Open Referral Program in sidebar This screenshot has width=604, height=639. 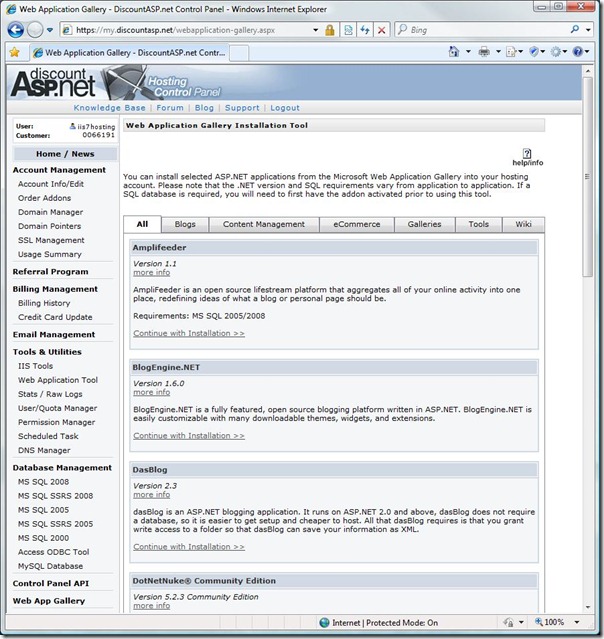pos(50,272)
